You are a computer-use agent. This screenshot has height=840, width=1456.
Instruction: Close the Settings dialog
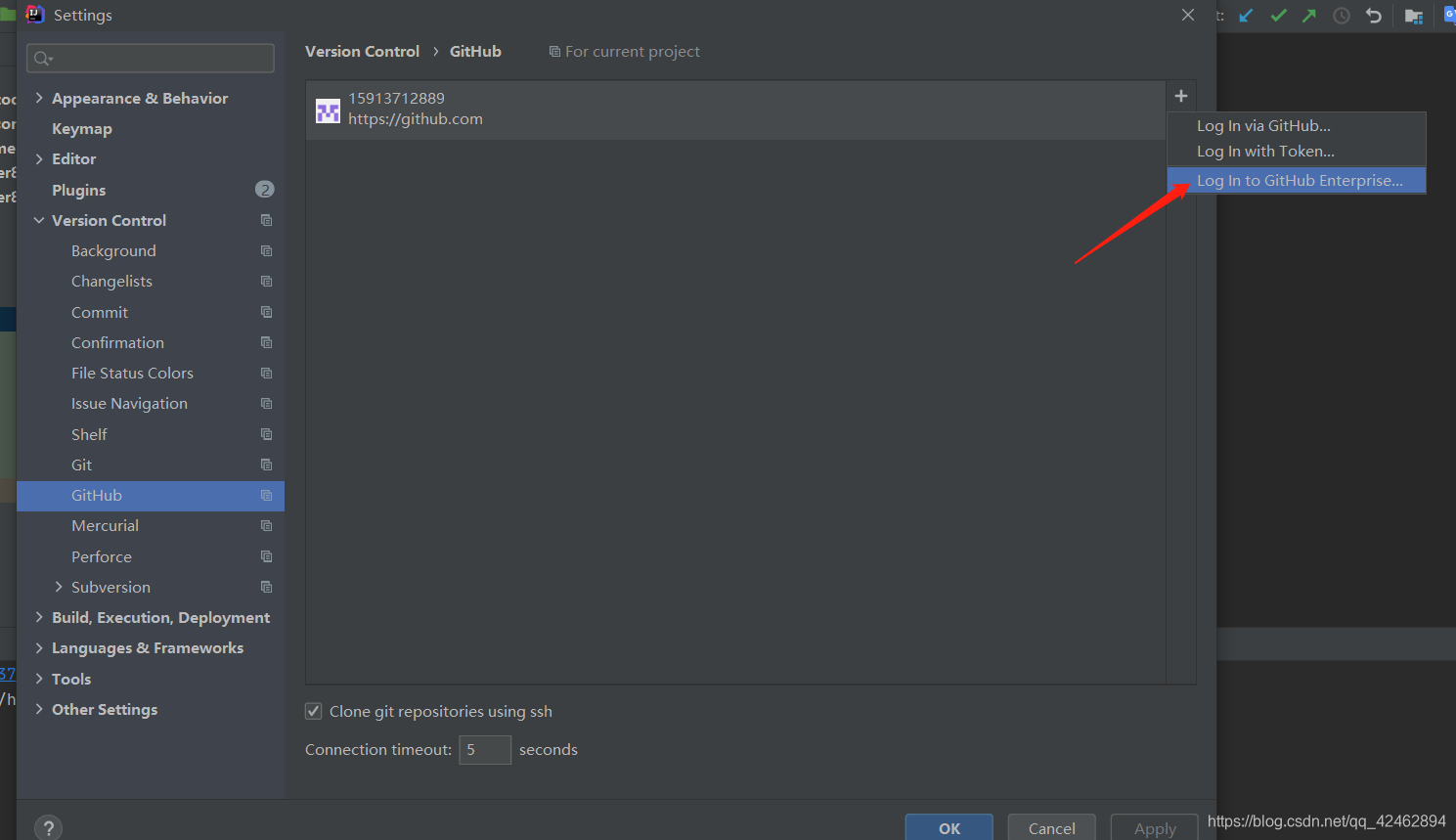tap(1188, 15)
